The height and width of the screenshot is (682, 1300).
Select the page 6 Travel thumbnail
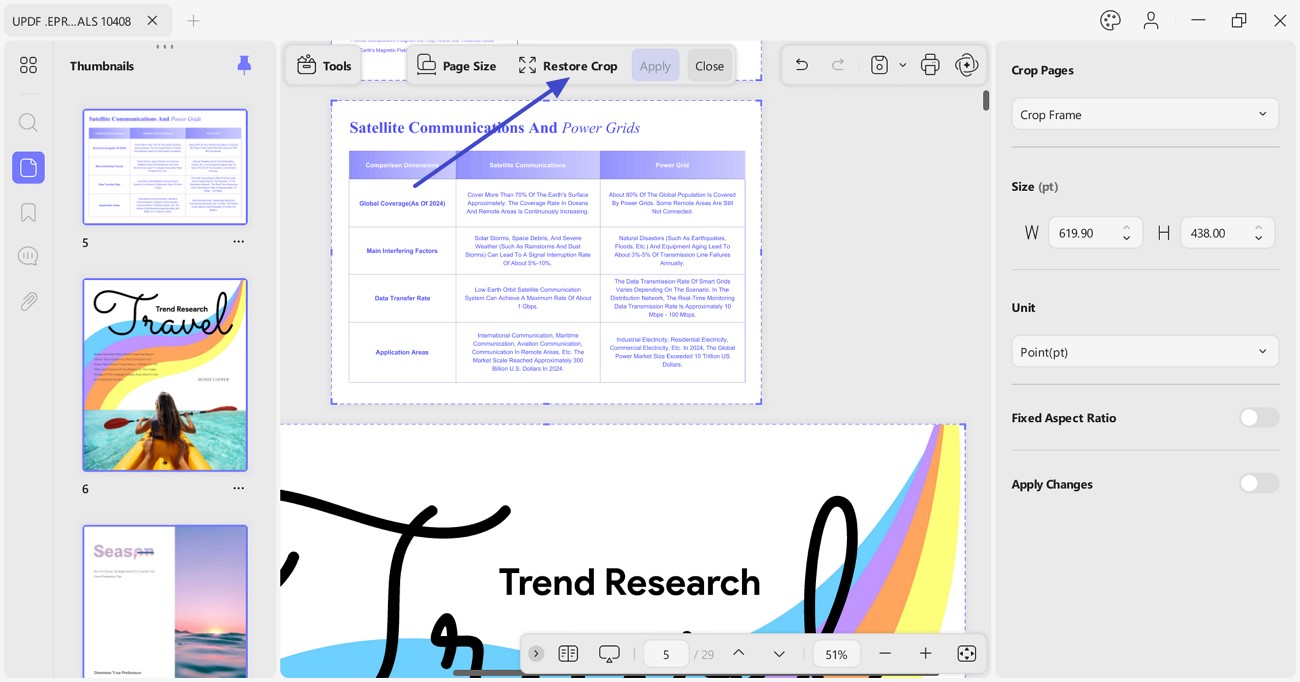click(x=165, y=375)
